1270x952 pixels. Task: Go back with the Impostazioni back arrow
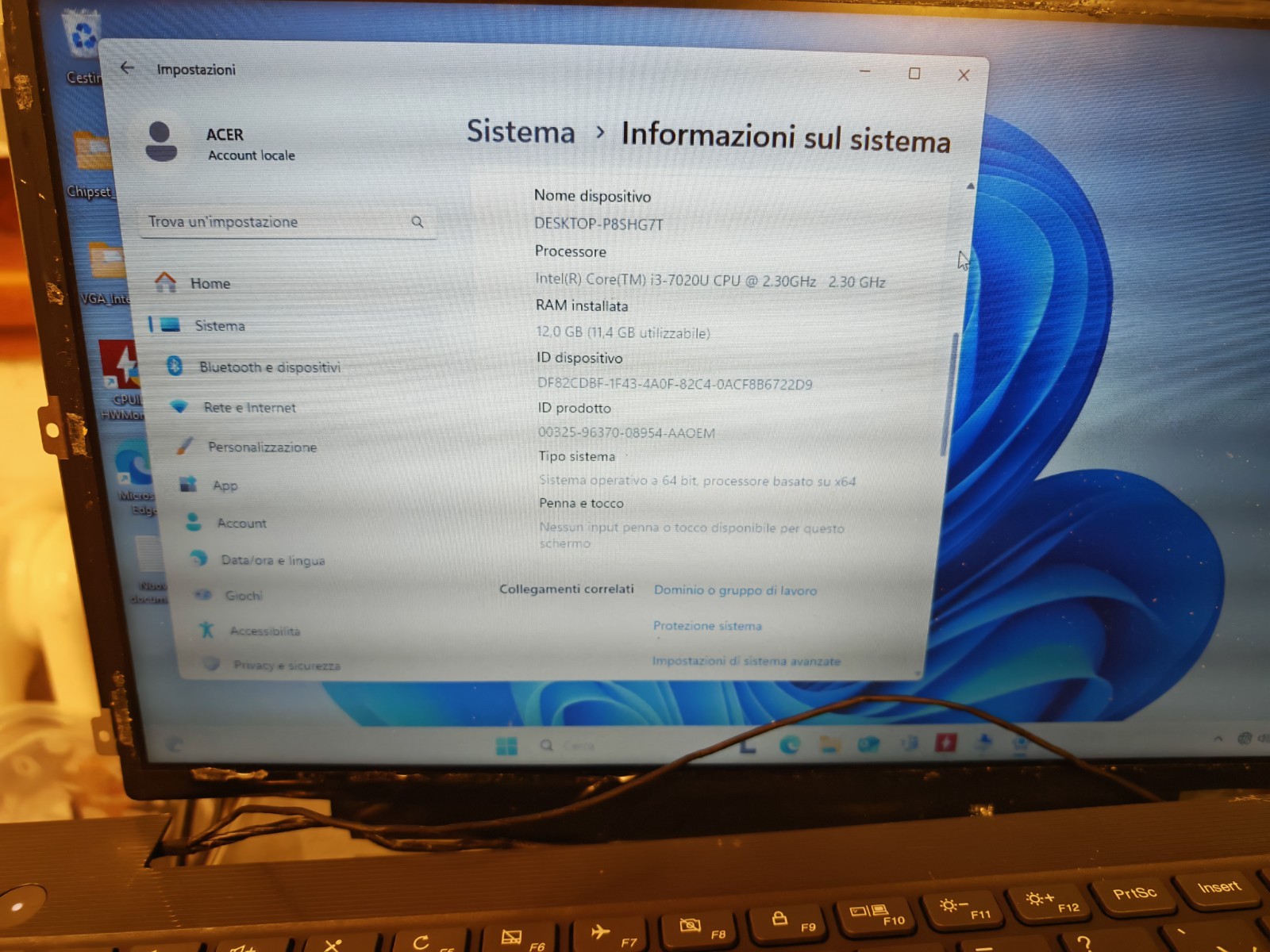tap(127, 67)
